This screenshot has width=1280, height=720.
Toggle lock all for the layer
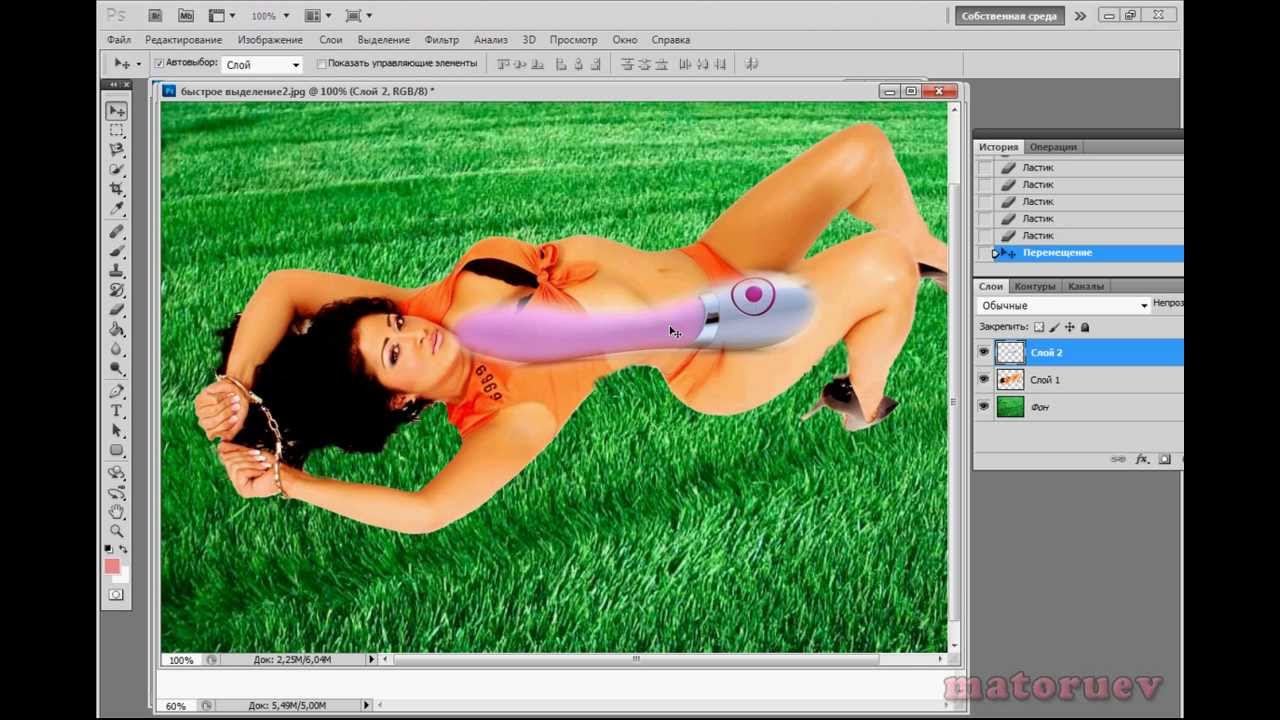point(1085,327)
